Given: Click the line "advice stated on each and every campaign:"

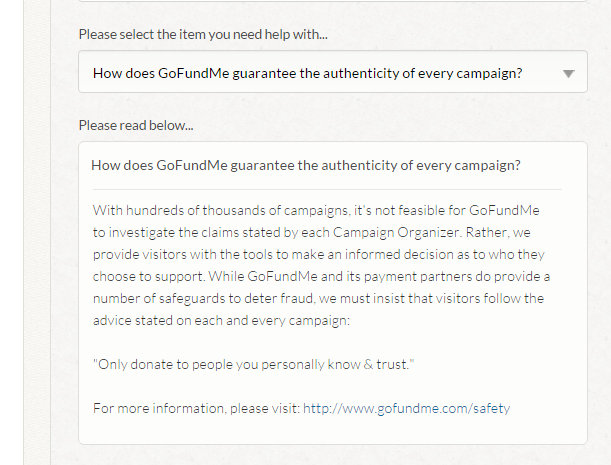Looking at the screenshot, I should (x=221, y=320).
